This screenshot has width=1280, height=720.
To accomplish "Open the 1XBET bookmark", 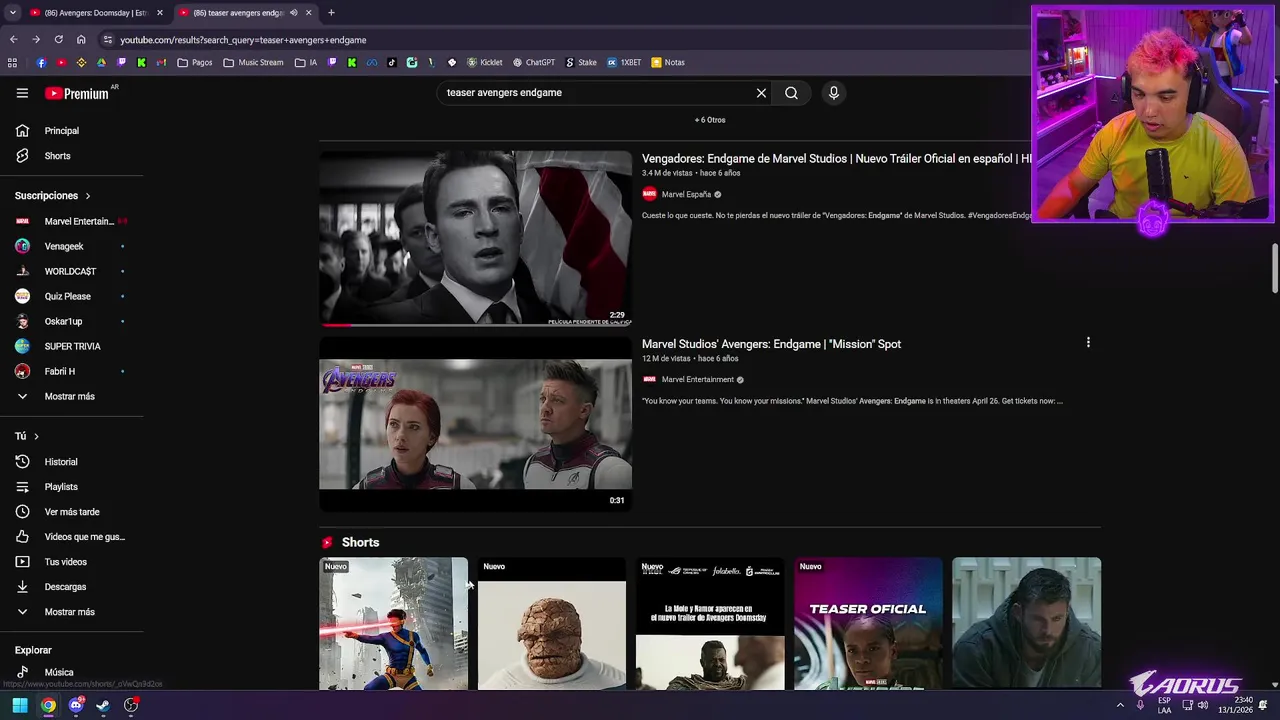I will point(624,62).
